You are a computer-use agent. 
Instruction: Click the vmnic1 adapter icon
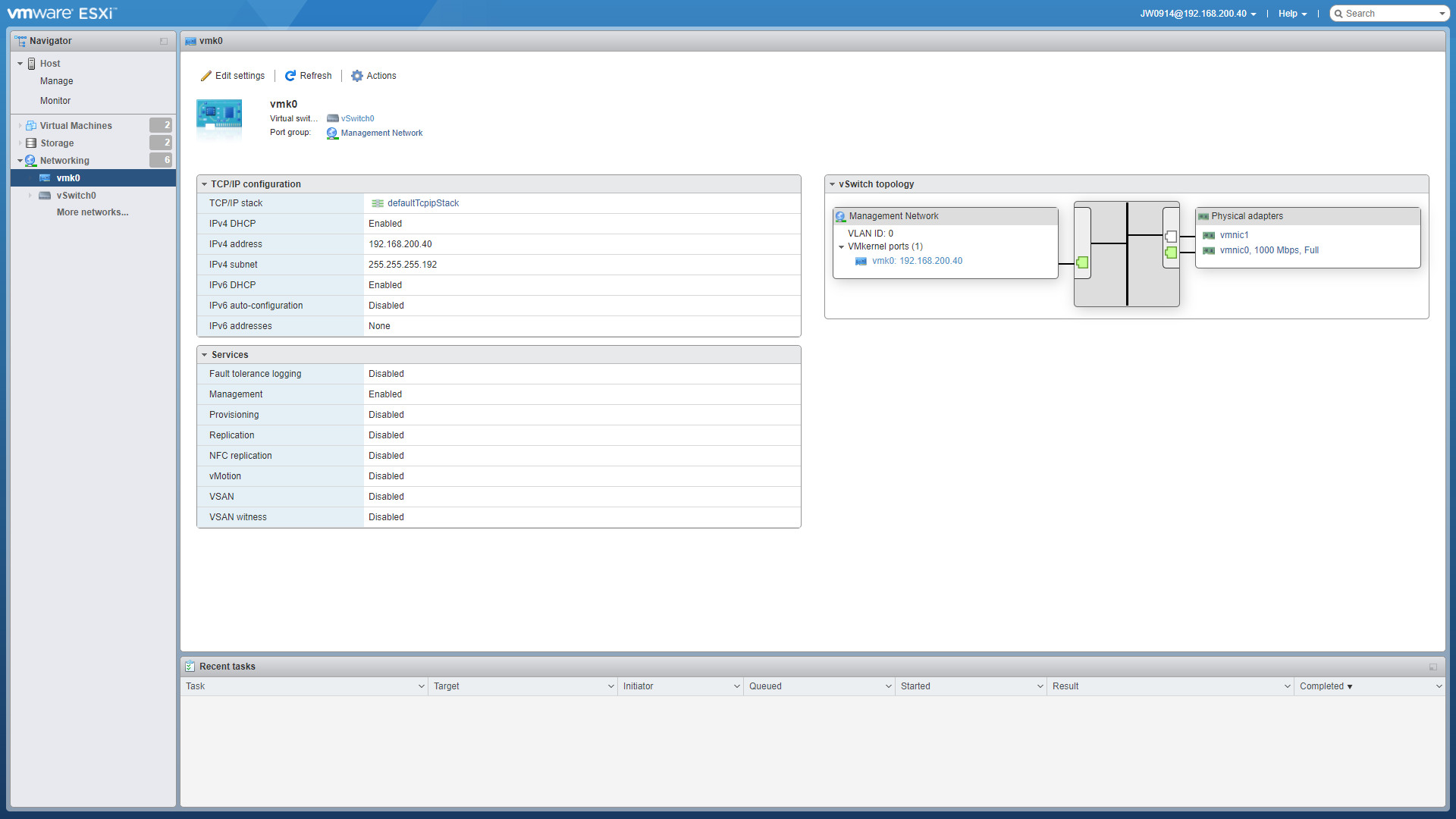pyautogui.click(x=1209, y=236)
